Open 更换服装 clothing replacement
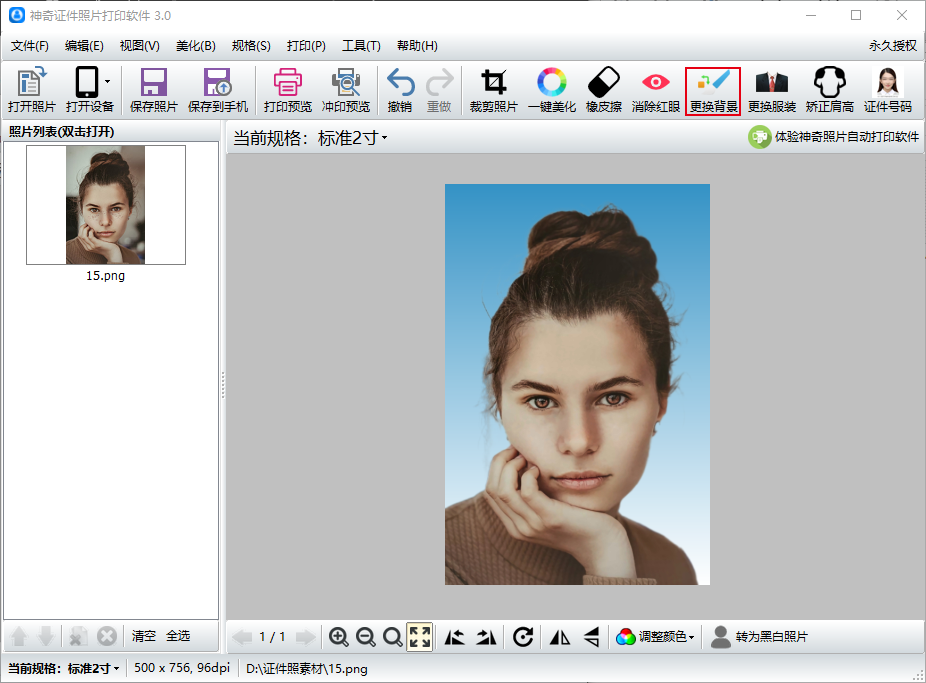Viewport: 926px width, 683px height. (772, 90)
